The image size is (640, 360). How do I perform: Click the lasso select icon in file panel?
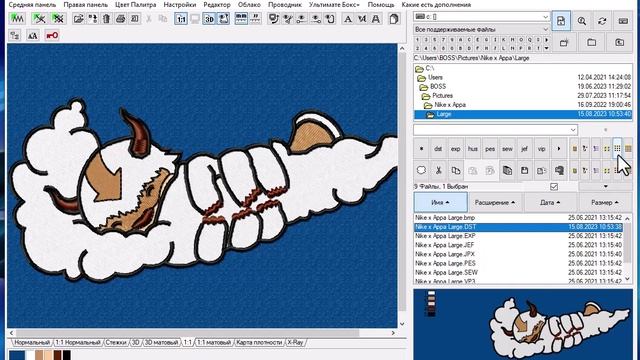click(421, 170)
